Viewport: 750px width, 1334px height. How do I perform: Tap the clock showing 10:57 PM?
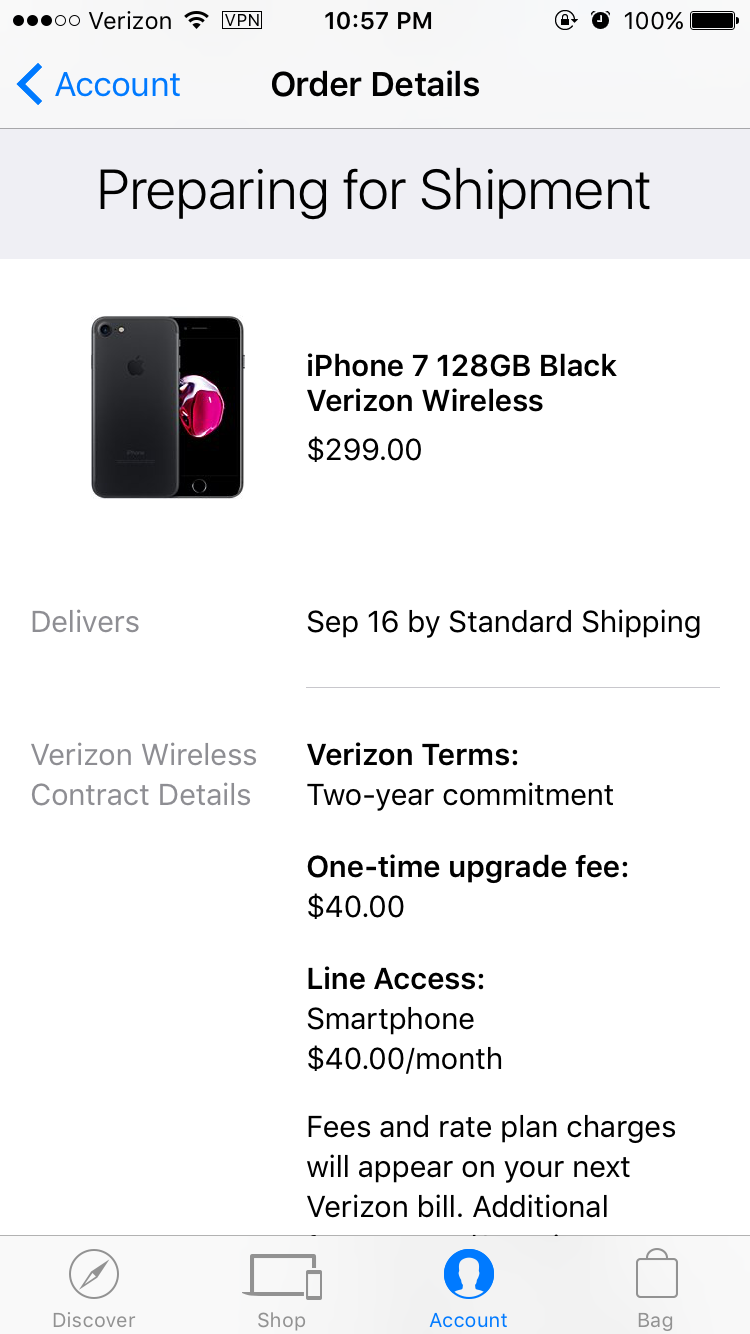[378, 20]
